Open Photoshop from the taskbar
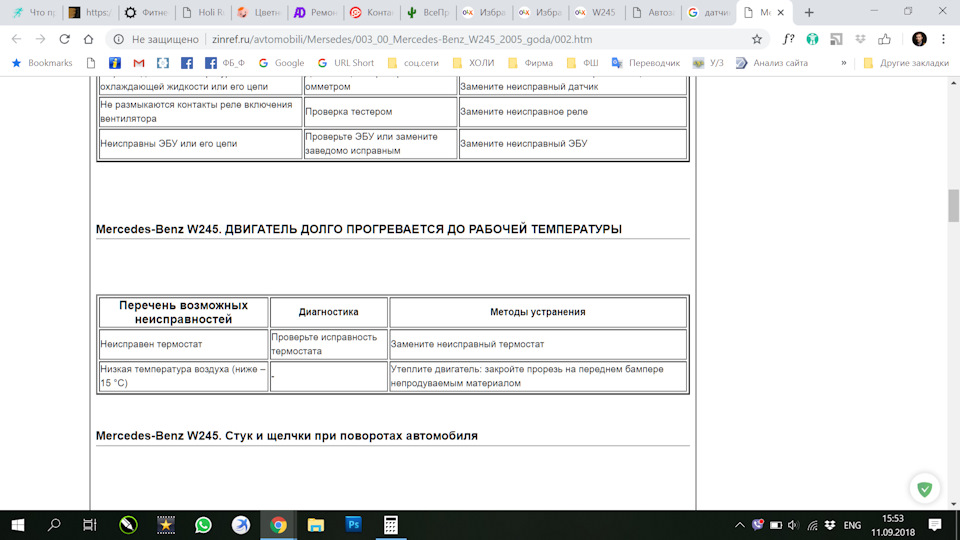 (x=353, y=525)
